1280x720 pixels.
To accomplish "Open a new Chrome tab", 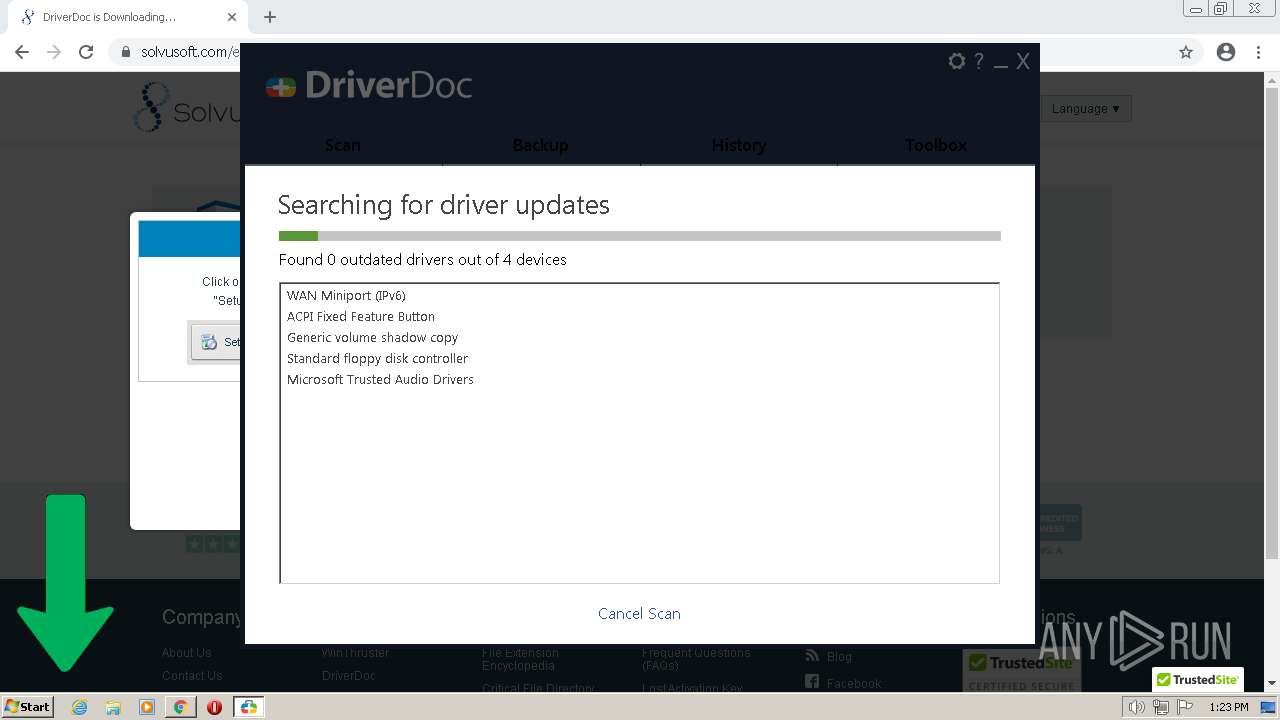I will [270, 17].
